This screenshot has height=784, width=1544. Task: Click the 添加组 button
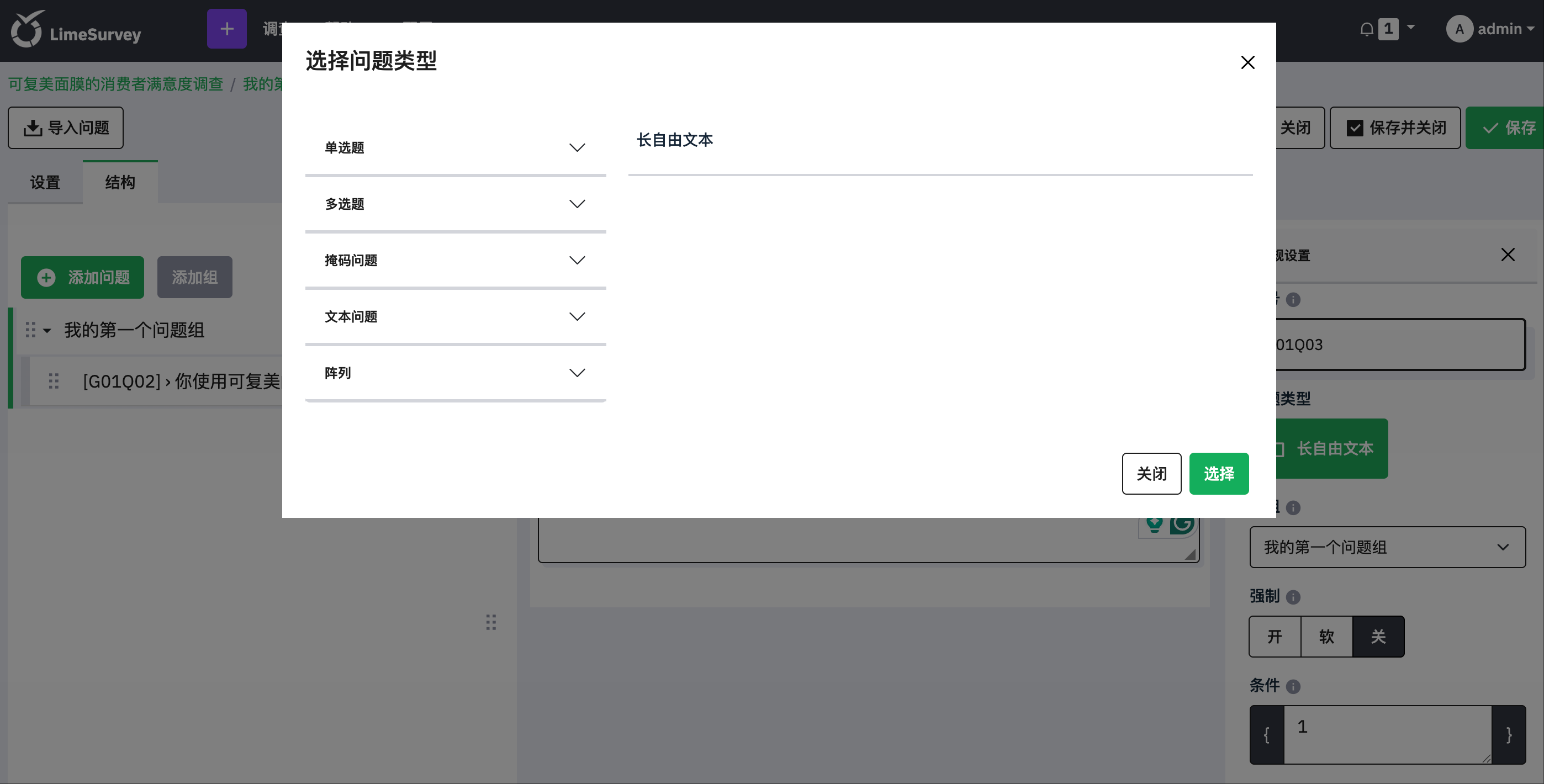click(x=194, y=278)
